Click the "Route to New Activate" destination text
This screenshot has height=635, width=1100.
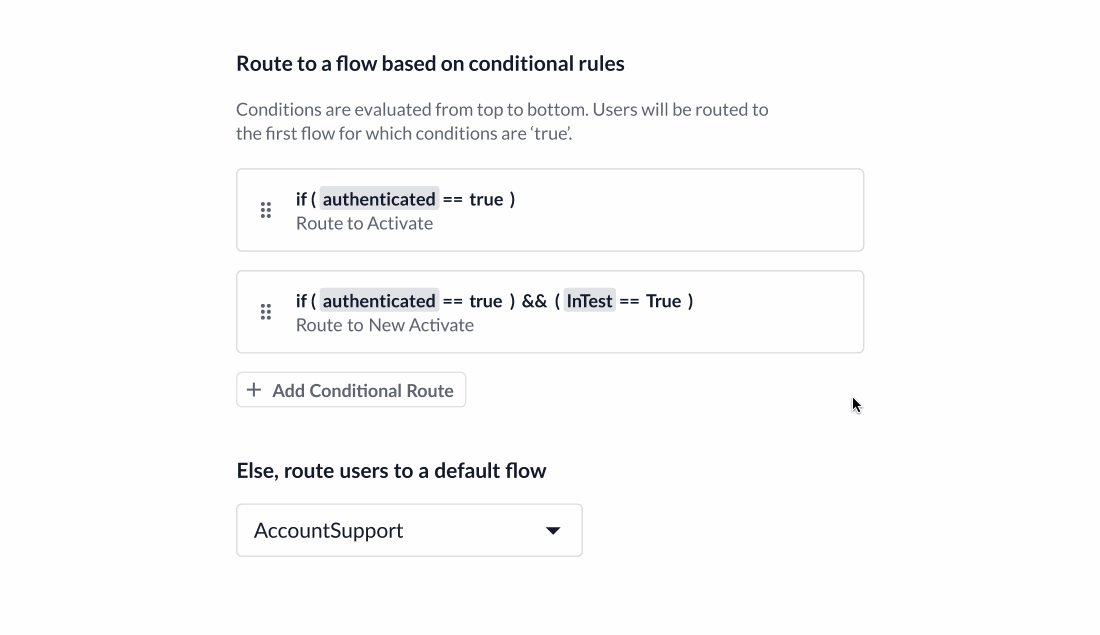[x=385, y=325]
